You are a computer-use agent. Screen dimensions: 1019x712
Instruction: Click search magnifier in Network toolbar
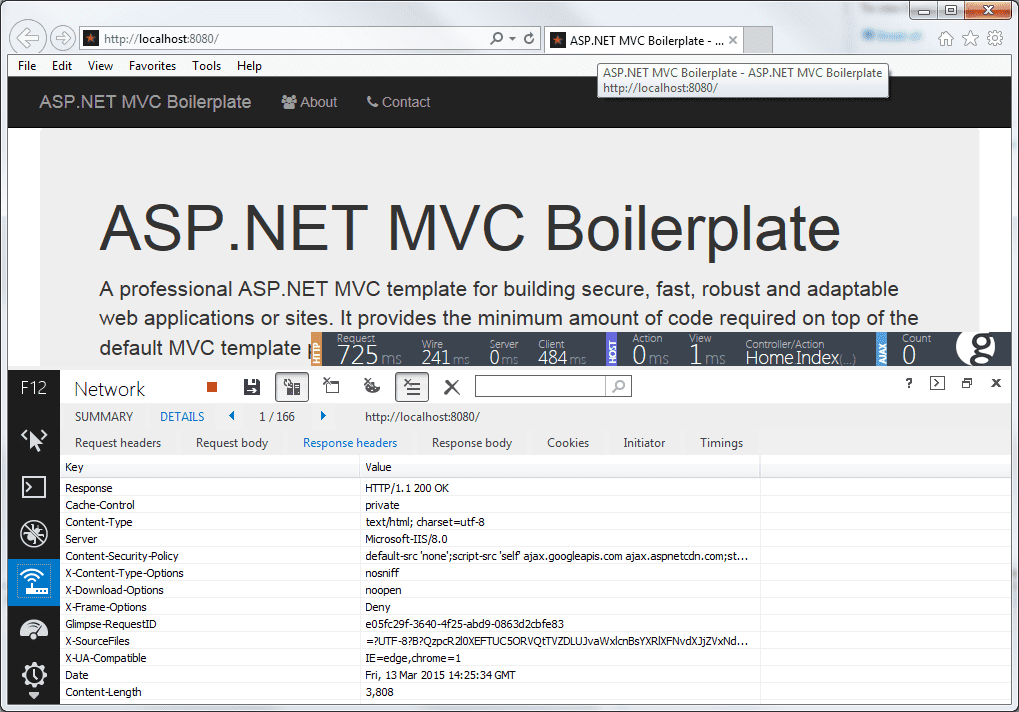click(x=619, y=387)
